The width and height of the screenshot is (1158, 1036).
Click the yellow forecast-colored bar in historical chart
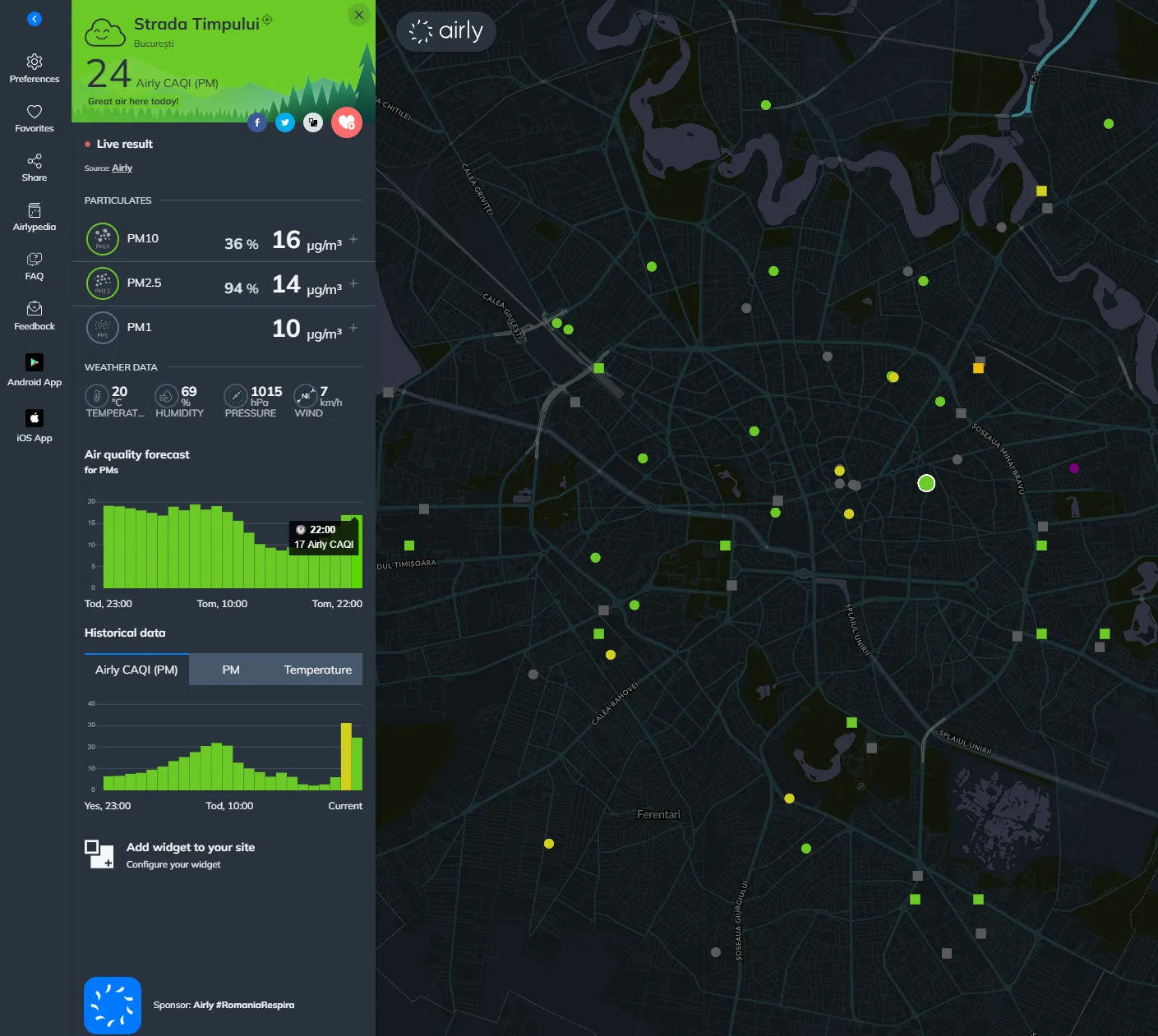click(346, 757)
